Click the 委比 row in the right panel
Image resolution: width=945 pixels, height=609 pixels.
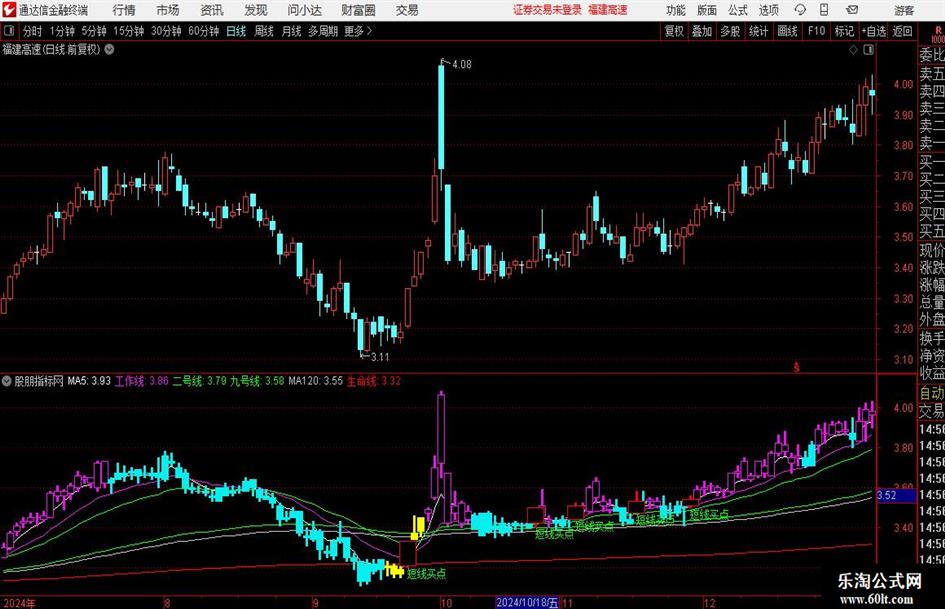tap(932, 55)
